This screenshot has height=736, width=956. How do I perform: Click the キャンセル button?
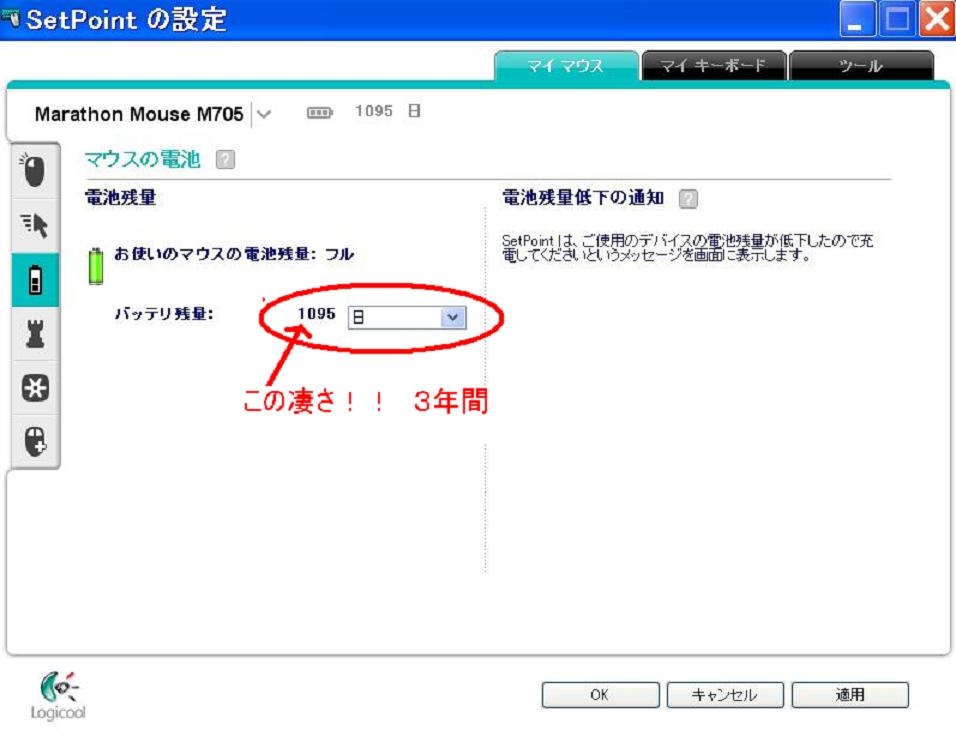[x=725, y=695]
